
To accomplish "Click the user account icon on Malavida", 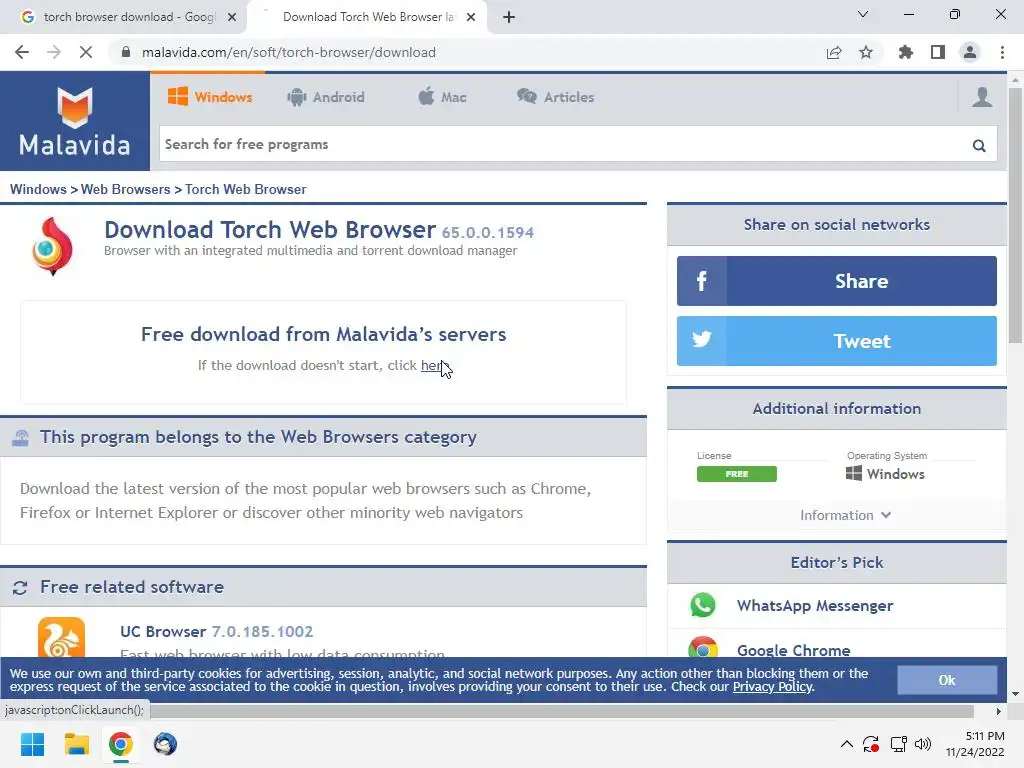I will tap(982, 97).
